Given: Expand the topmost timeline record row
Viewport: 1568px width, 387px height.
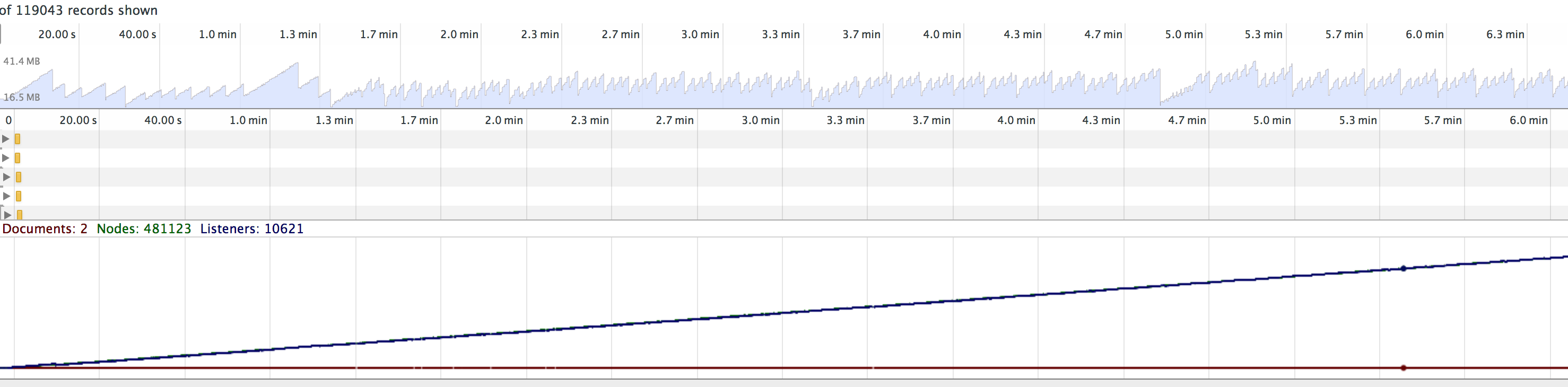Looking at the screenshot, I should pos(5,139).
